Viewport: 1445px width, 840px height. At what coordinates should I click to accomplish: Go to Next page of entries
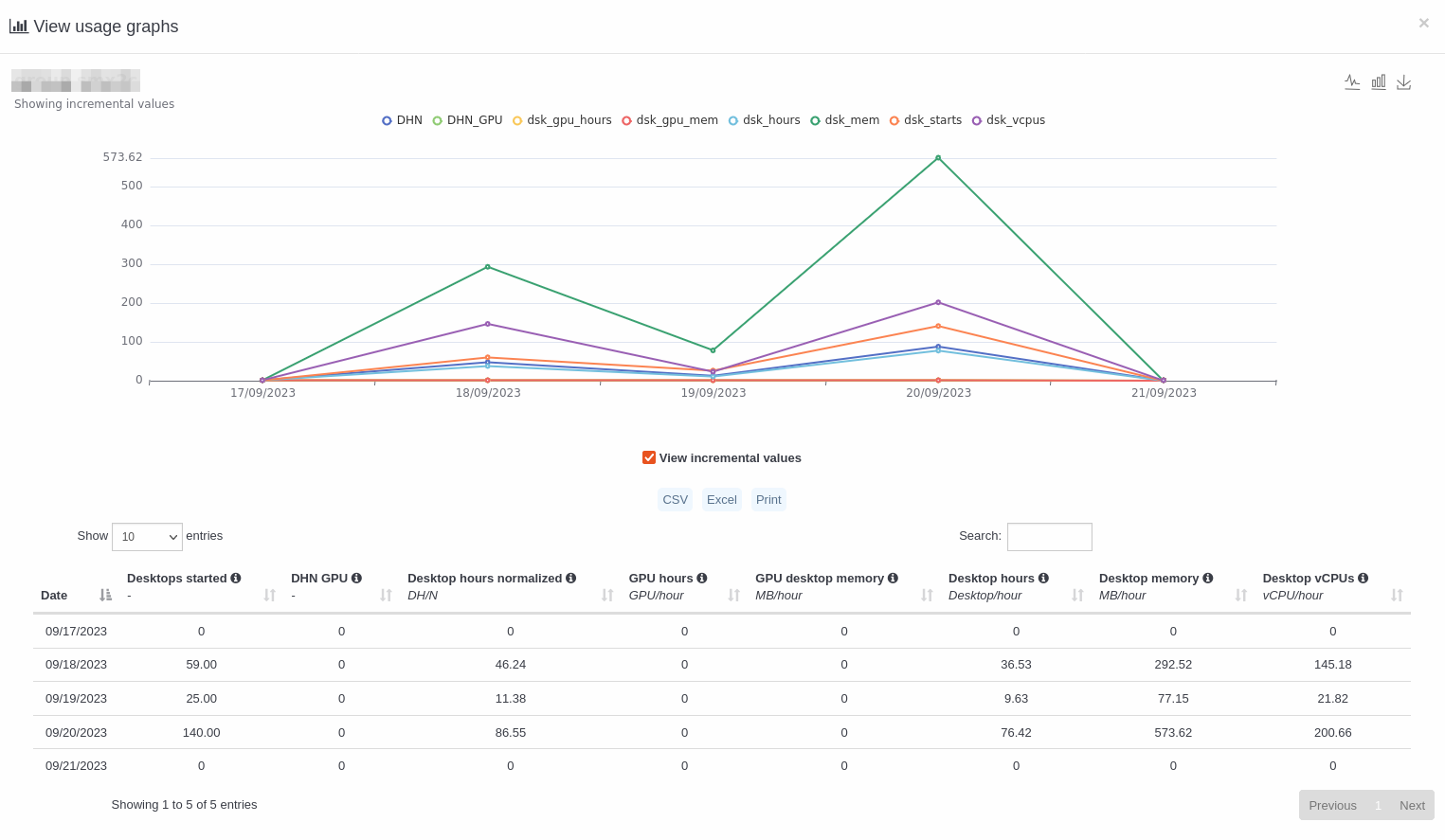[1412, 805]
